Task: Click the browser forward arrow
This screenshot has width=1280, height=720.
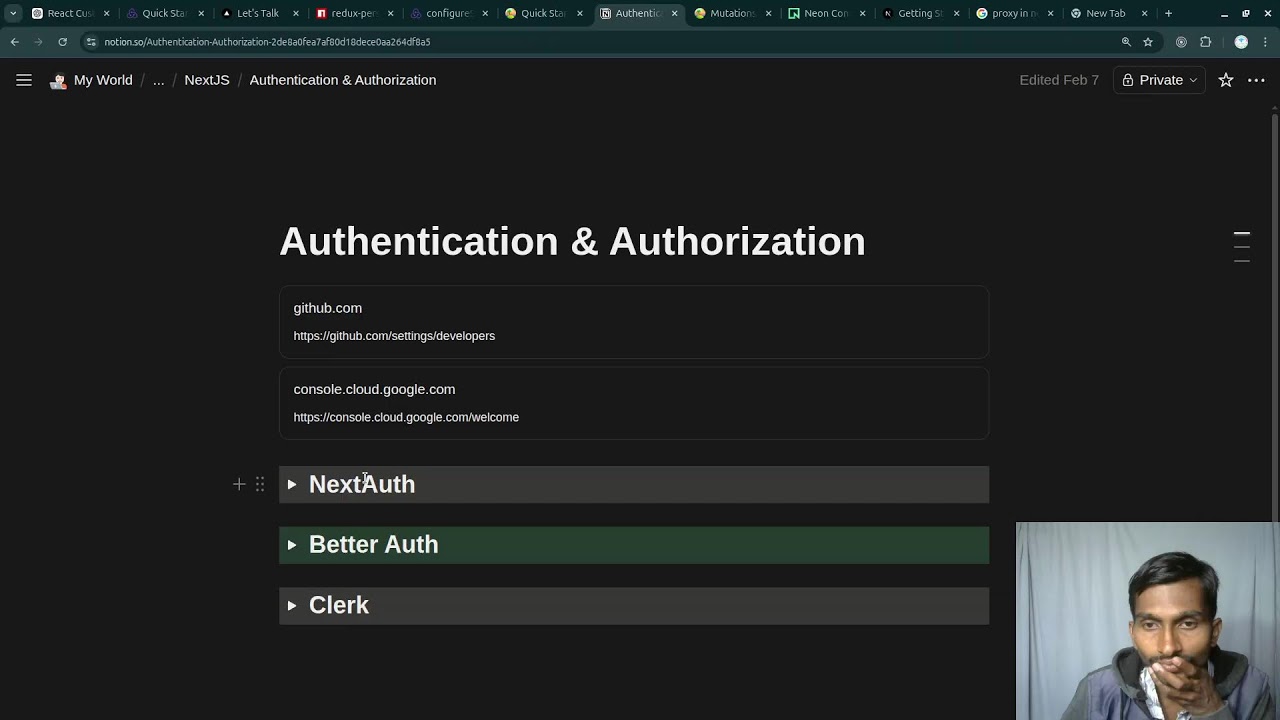Action: tap(38, 42)
